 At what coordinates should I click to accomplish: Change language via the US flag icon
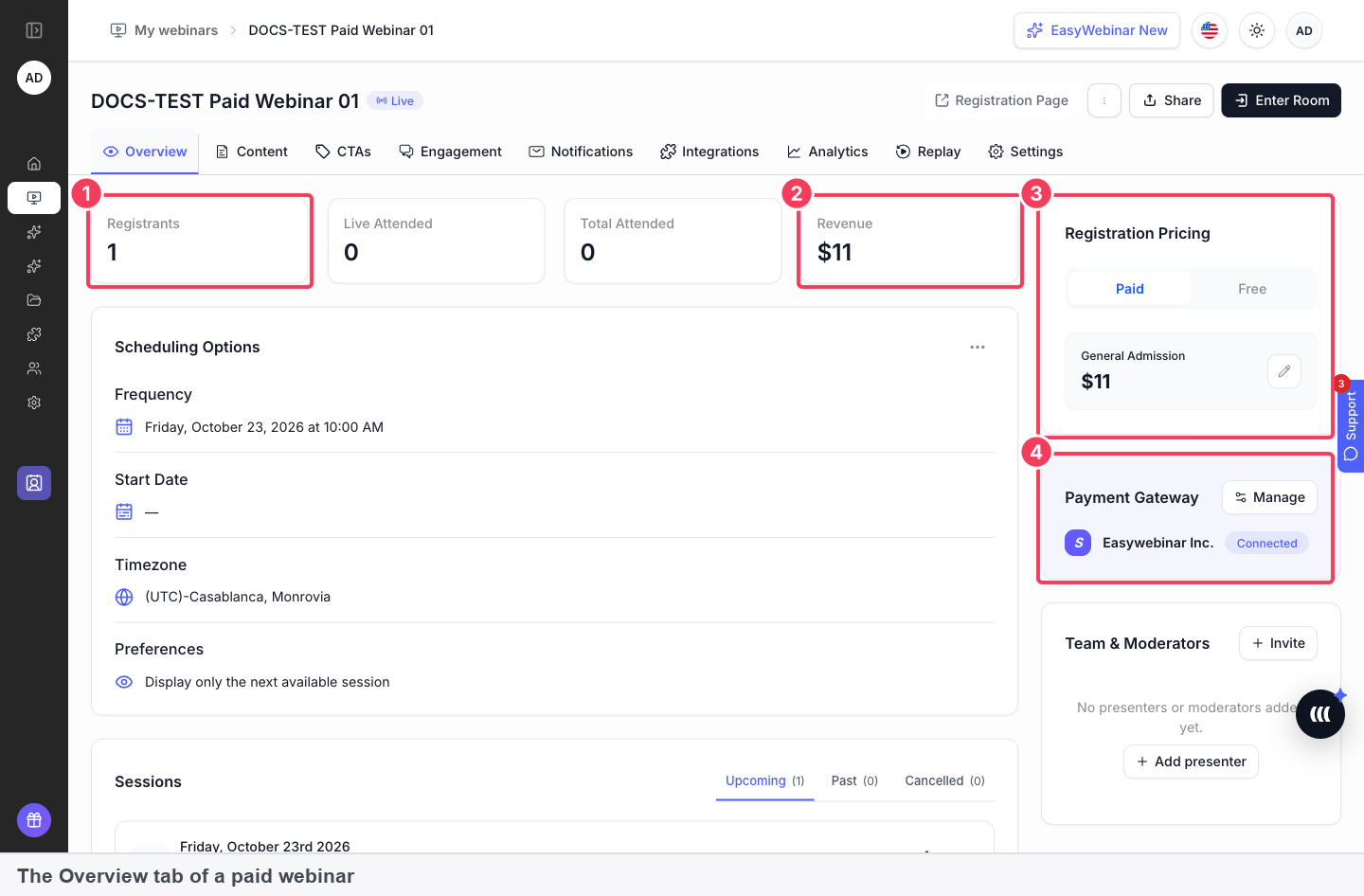click(1210, 30)
